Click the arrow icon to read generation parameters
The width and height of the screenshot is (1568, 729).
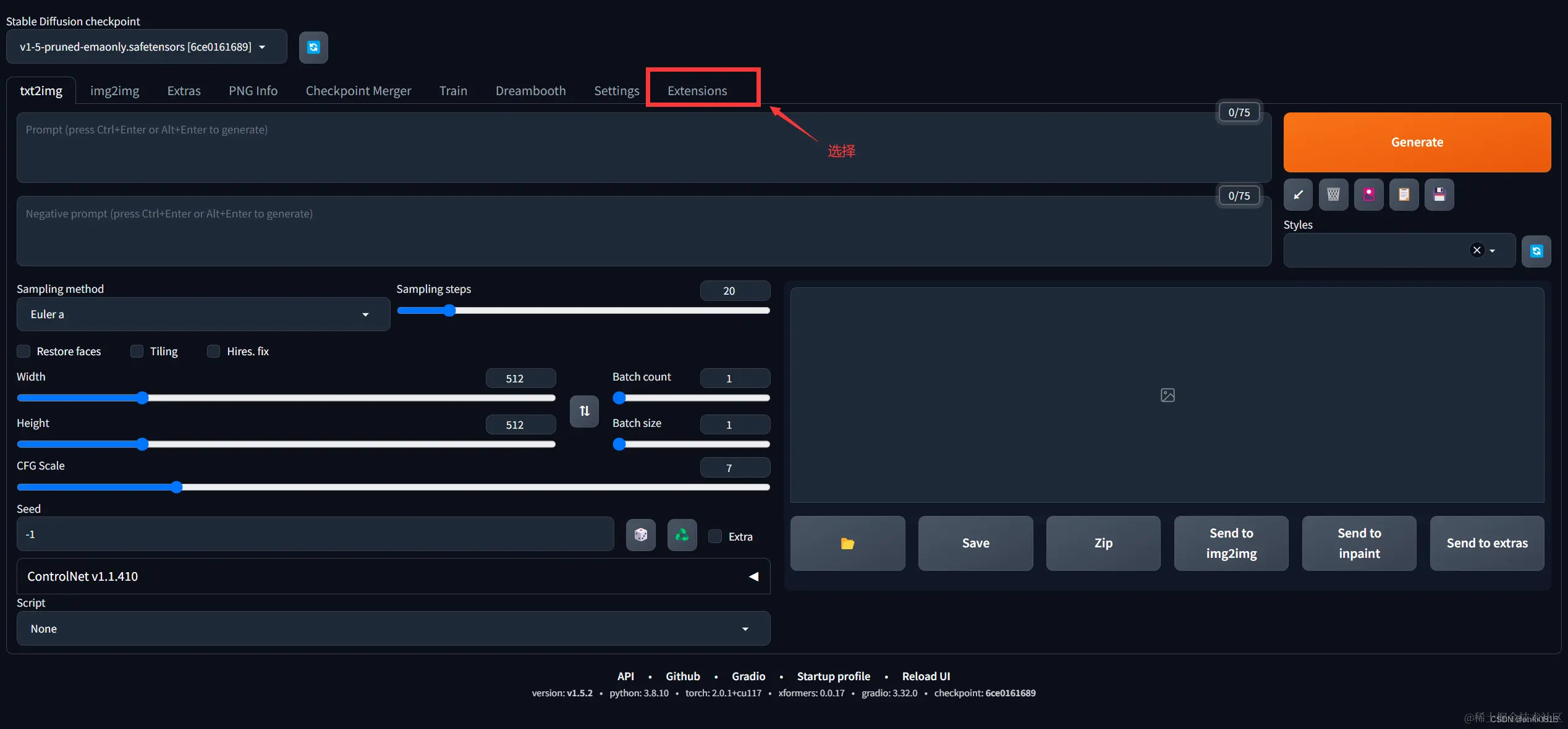tap(1298, 195)
